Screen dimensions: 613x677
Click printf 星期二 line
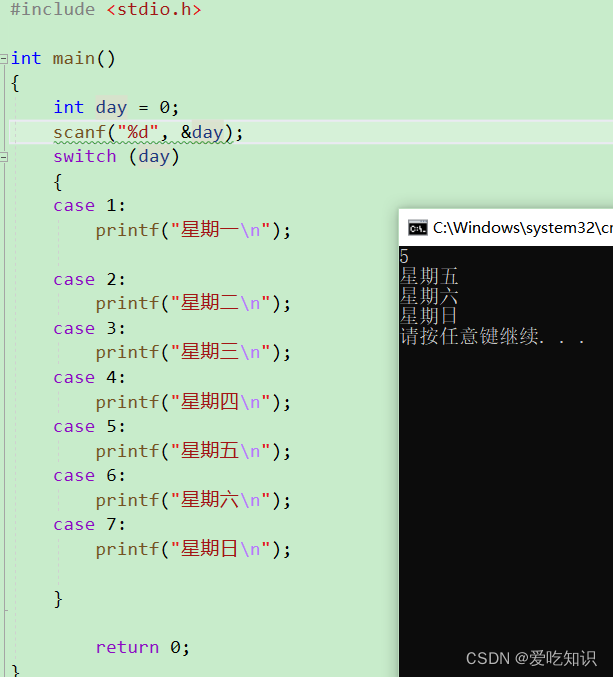click(193, 304)
